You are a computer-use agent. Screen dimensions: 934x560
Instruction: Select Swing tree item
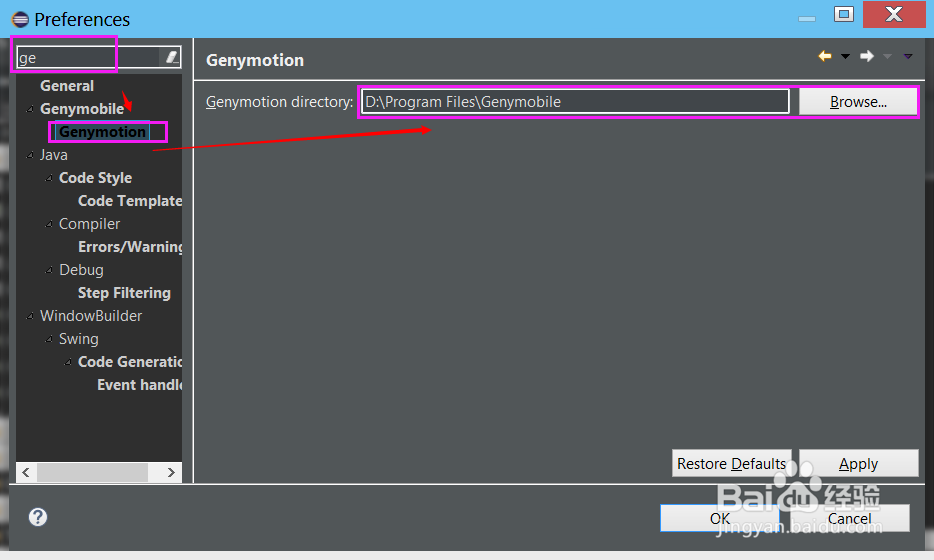click(x=79, y=339)
